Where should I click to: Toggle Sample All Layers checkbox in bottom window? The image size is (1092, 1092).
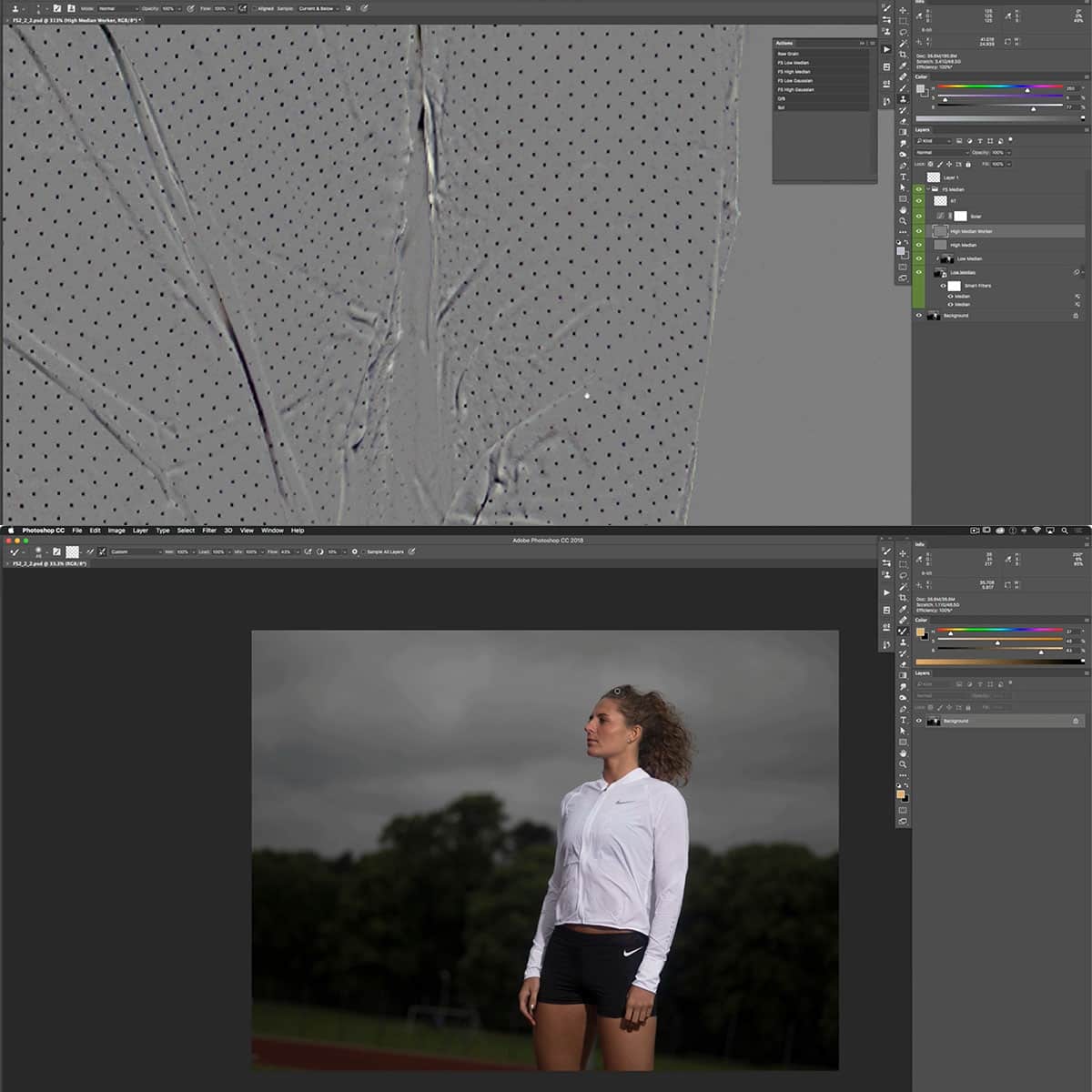363,551
